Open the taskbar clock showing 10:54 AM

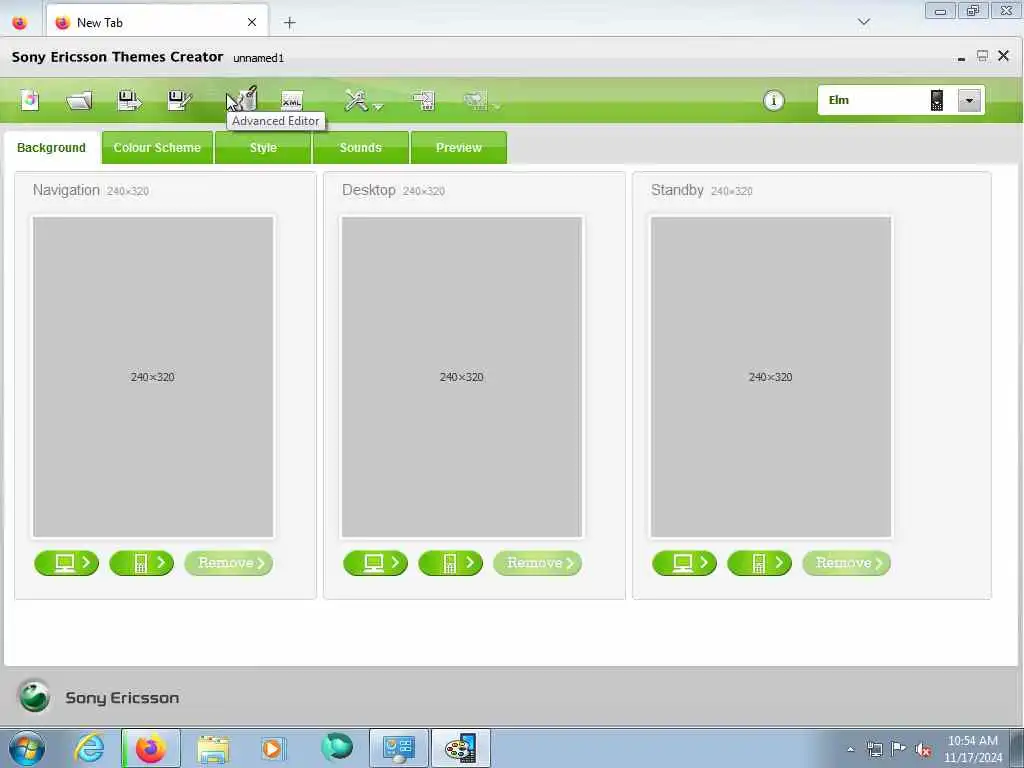click(x=972, y=748)
